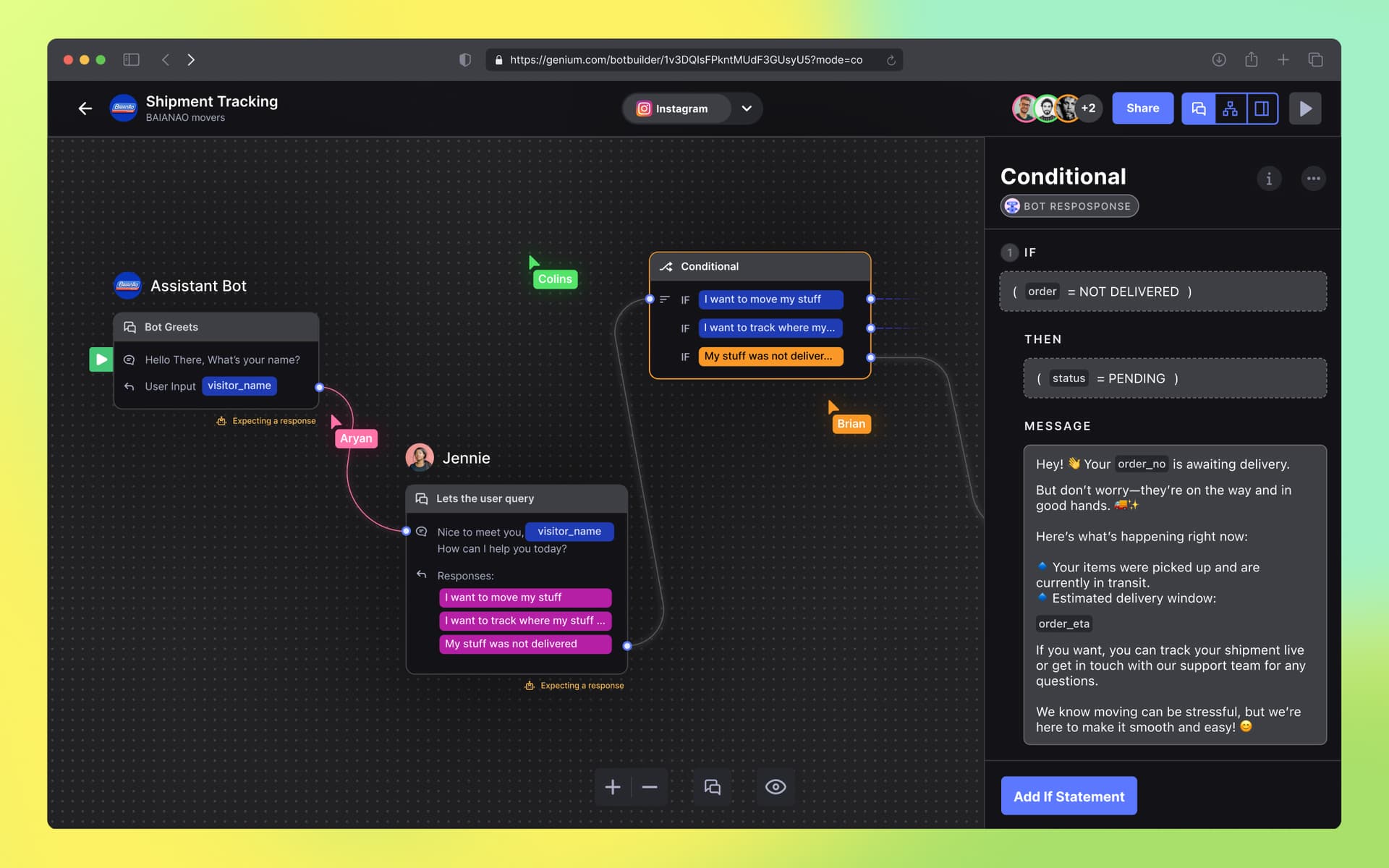
Task: Click output connector of 'My stuff was not deliver' row
Action: [x=871, y=357]
